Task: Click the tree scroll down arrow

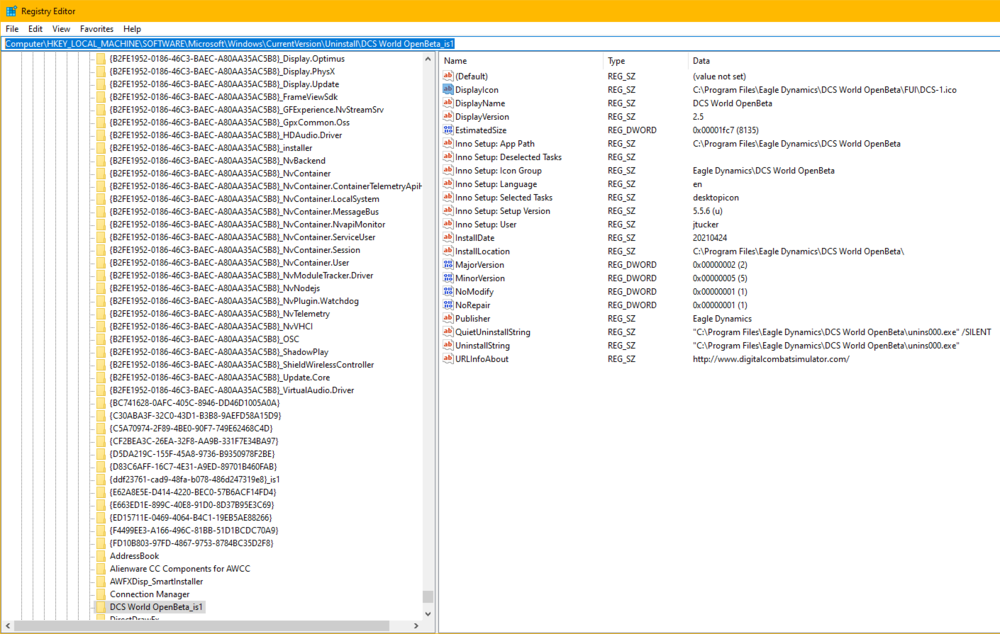Action: pos(428,614)
